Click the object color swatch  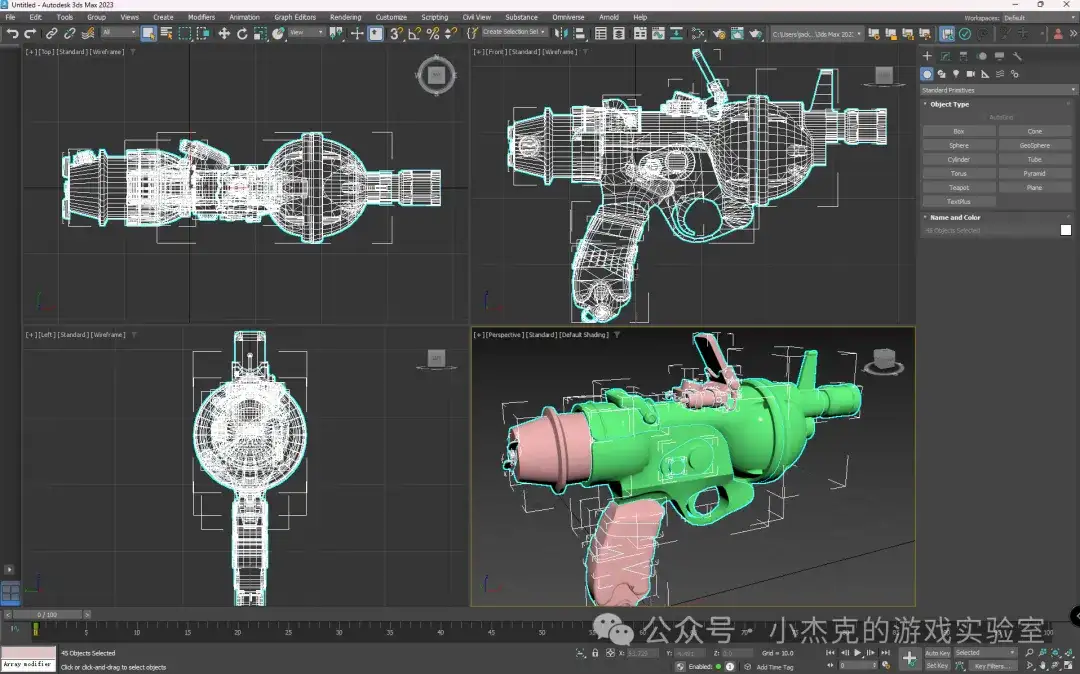point(1065,230)
